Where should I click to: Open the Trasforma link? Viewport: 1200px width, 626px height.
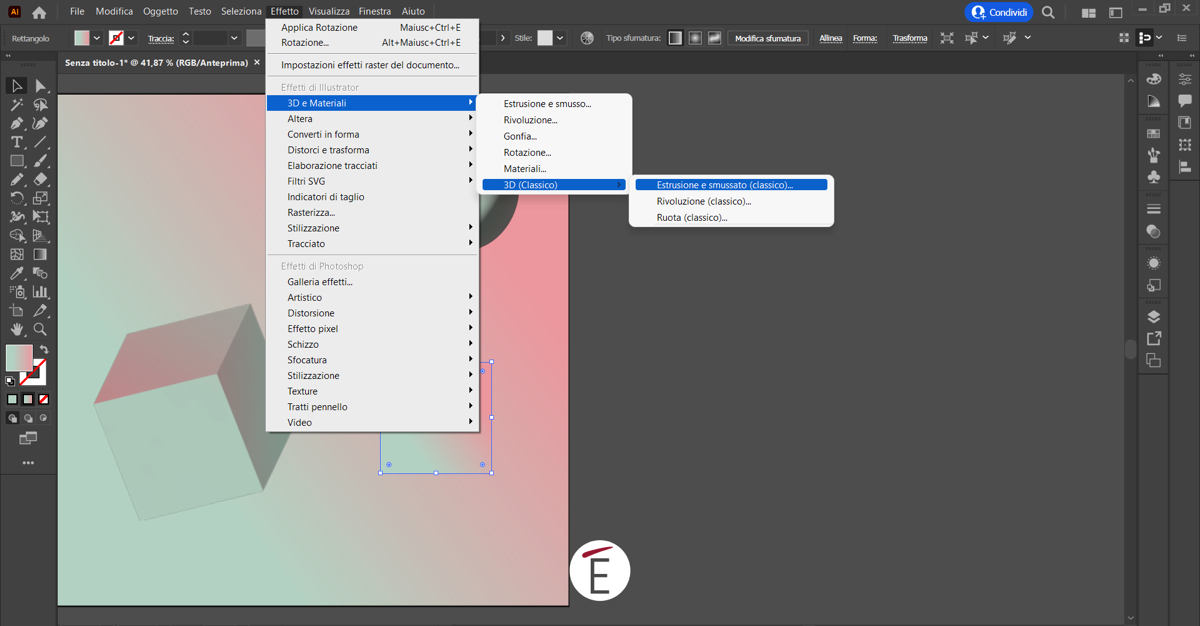(x=910, y=38)
